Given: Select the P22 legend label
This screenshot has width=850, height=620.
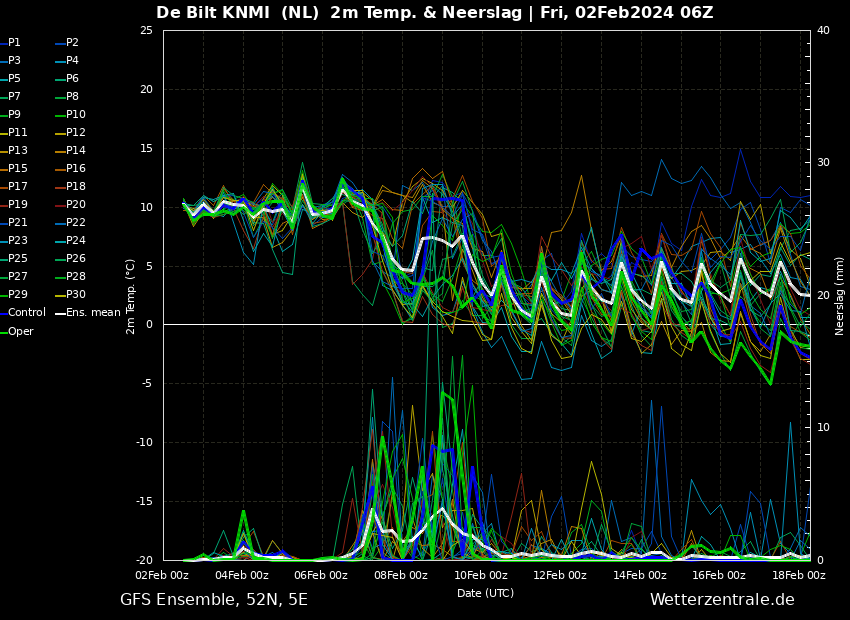Looking at the screenshot, I should pyautogui.click(x=75, y=223).
